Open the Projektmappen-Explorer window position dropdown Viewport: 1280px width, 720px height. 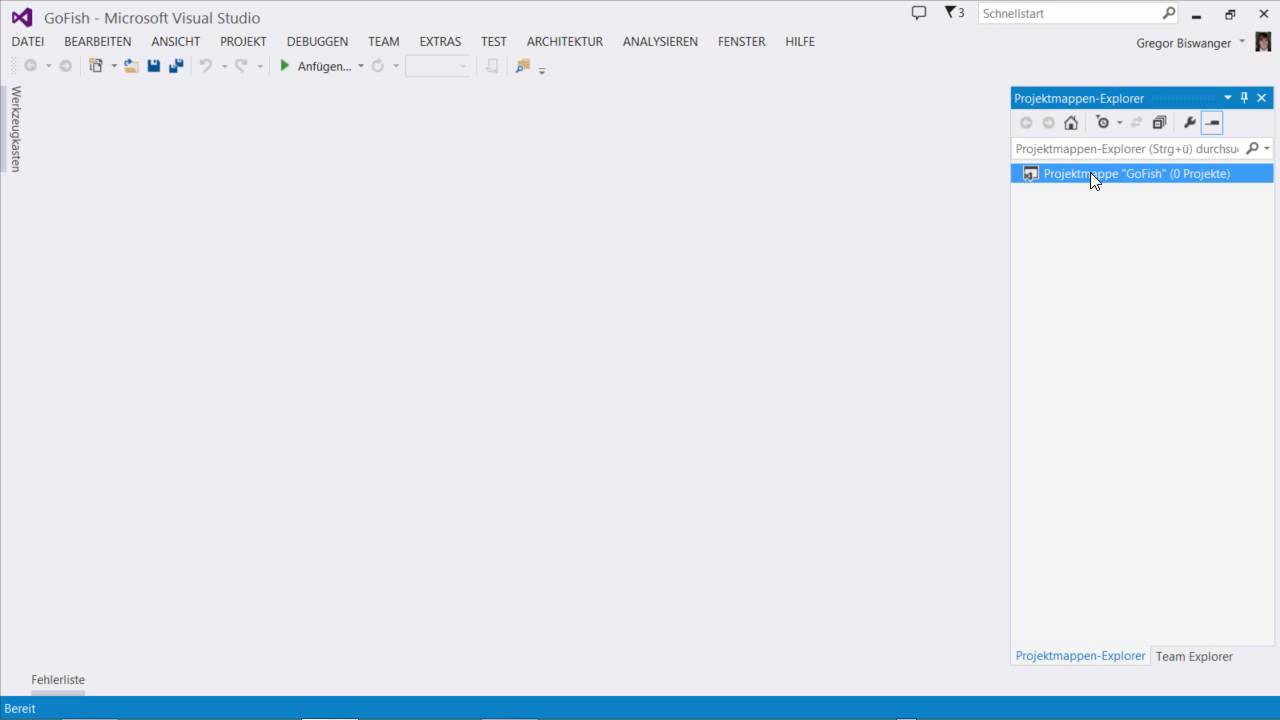[1228, 98]
